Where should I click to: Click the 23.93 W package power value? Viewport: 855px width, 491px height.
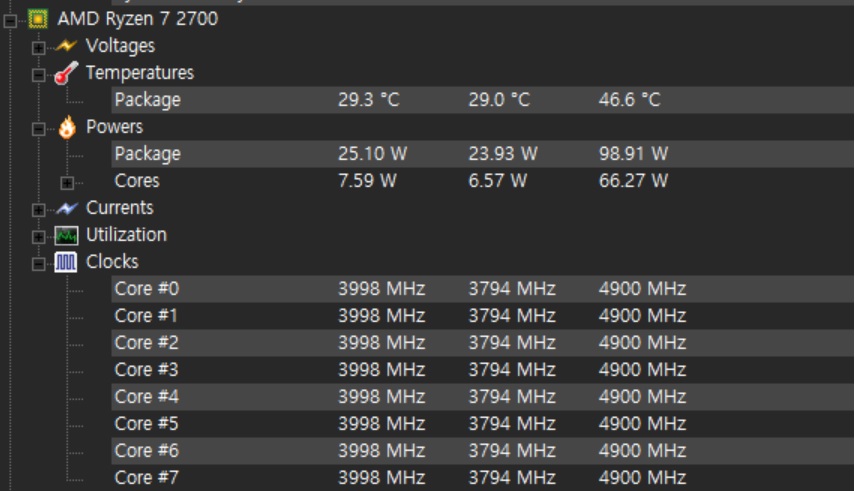coord(503,154)
